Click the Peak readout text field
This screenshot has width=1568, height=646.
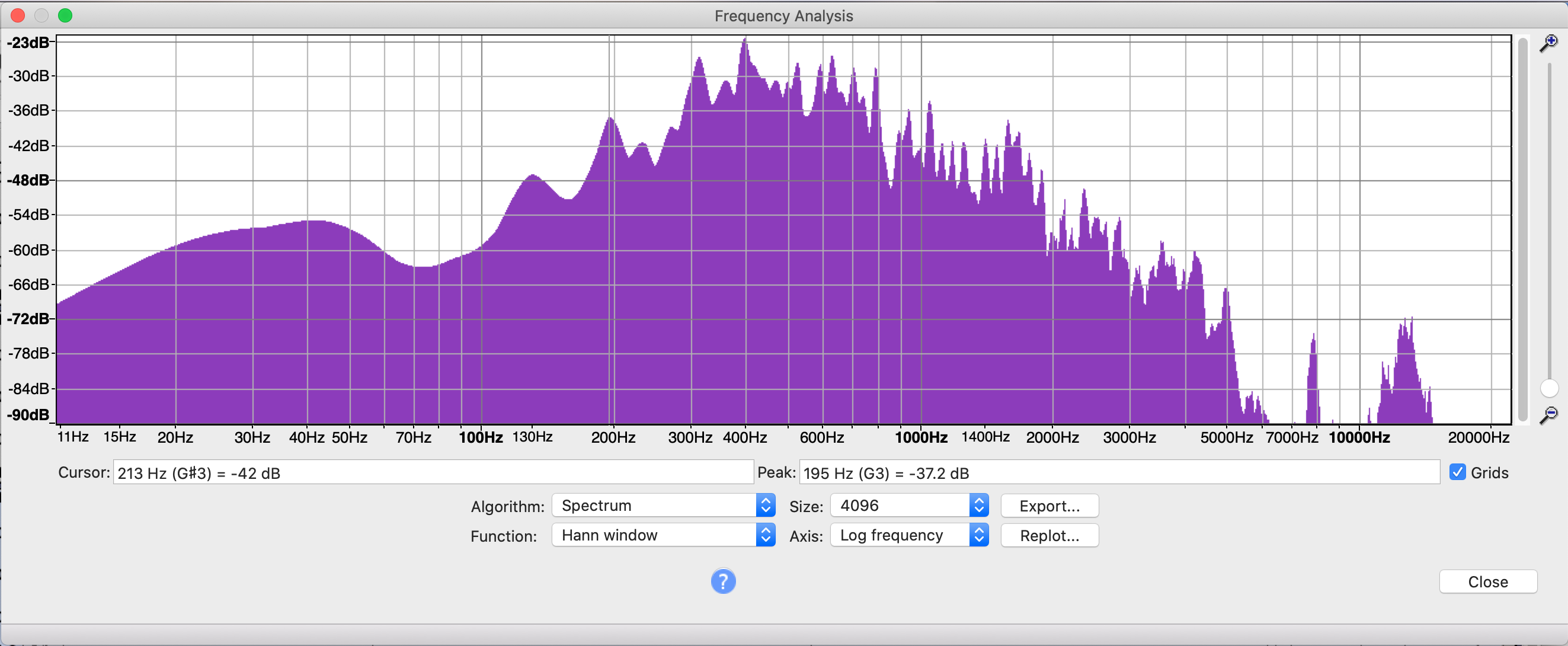click(1119, 473)
